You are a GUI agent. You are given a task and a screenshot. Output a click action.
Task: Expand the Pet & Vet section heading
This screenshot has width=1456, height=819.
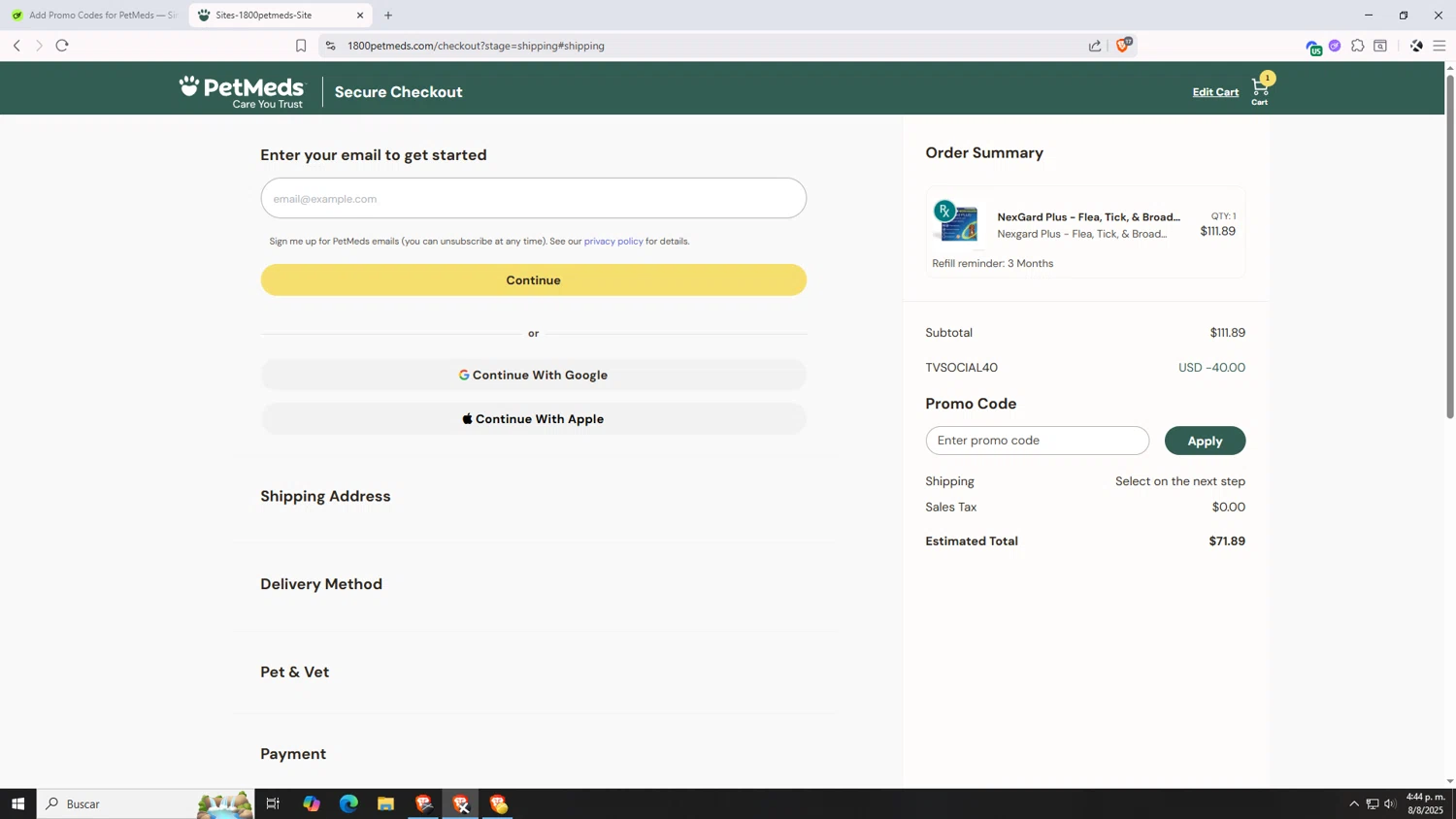294,672
